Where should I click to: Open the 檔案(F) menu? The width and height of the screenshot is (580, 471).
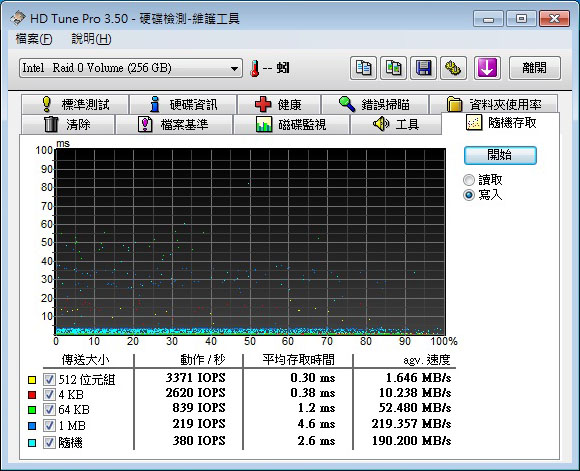click(x=34, y=39)
